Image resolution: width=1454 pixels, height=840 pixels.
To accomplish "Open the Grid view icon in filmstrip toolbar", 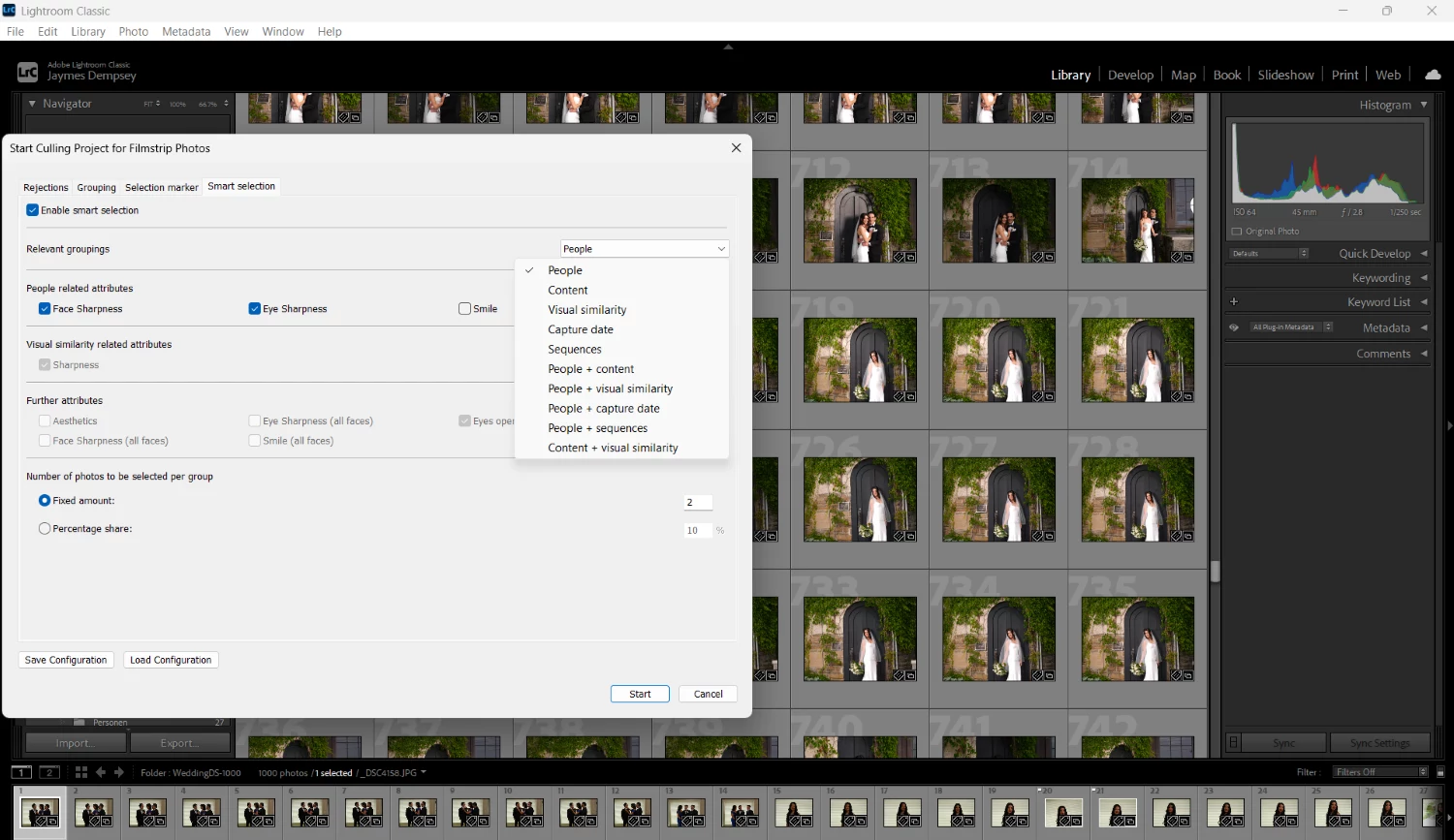I will pyautogui.click(x=81, y=772).
